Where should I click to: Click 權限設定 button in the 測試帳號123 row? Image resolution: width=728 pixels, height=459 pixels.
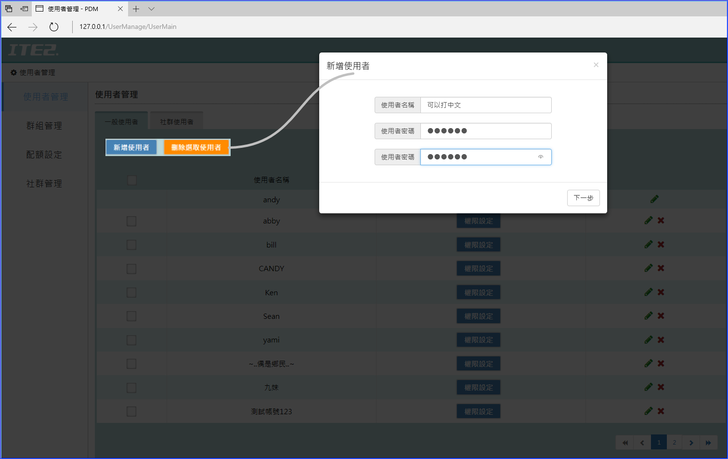pyautogui.click(x=478, y=411)
